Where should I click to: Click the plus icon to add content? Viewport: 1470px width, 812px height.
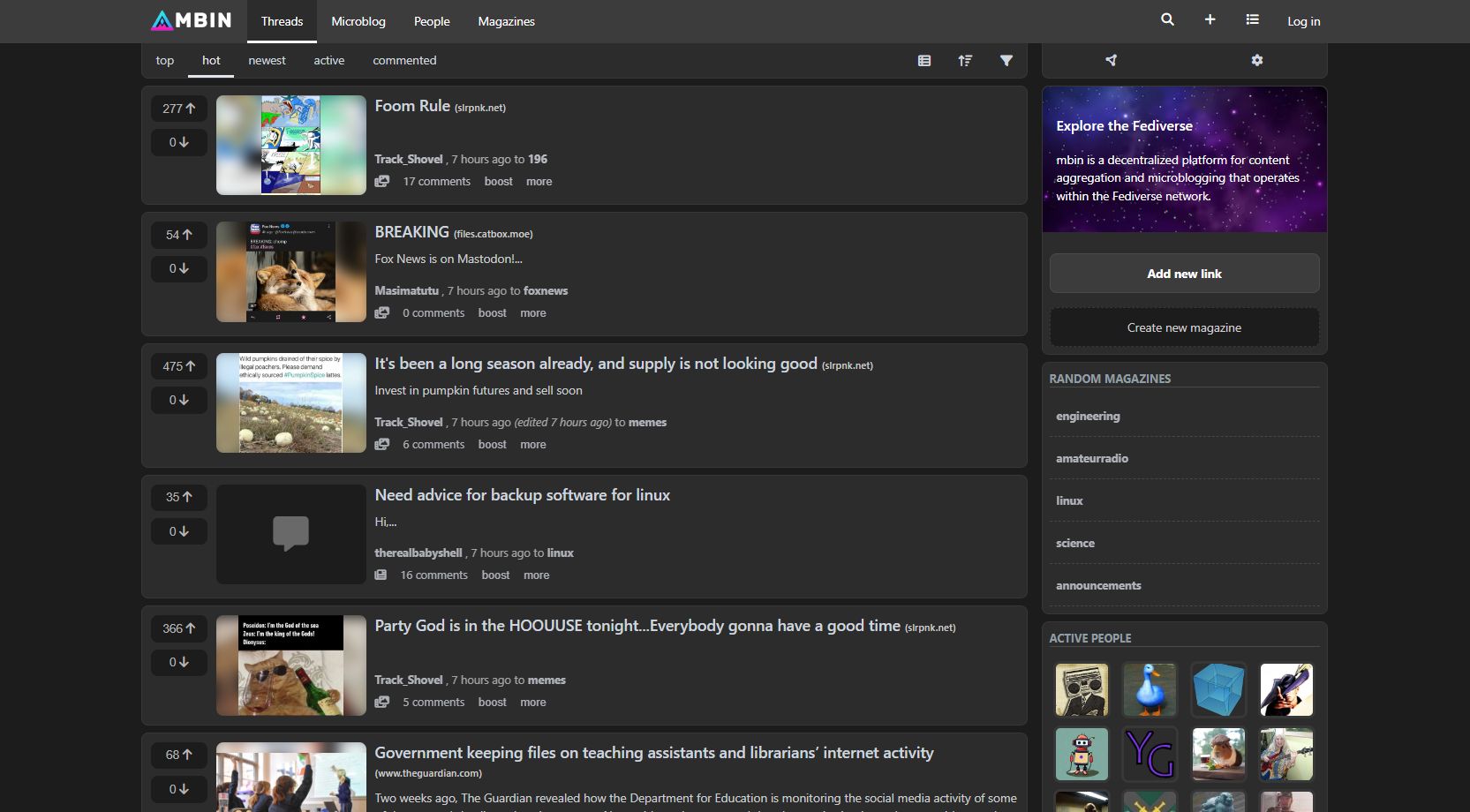point(1210,19)
